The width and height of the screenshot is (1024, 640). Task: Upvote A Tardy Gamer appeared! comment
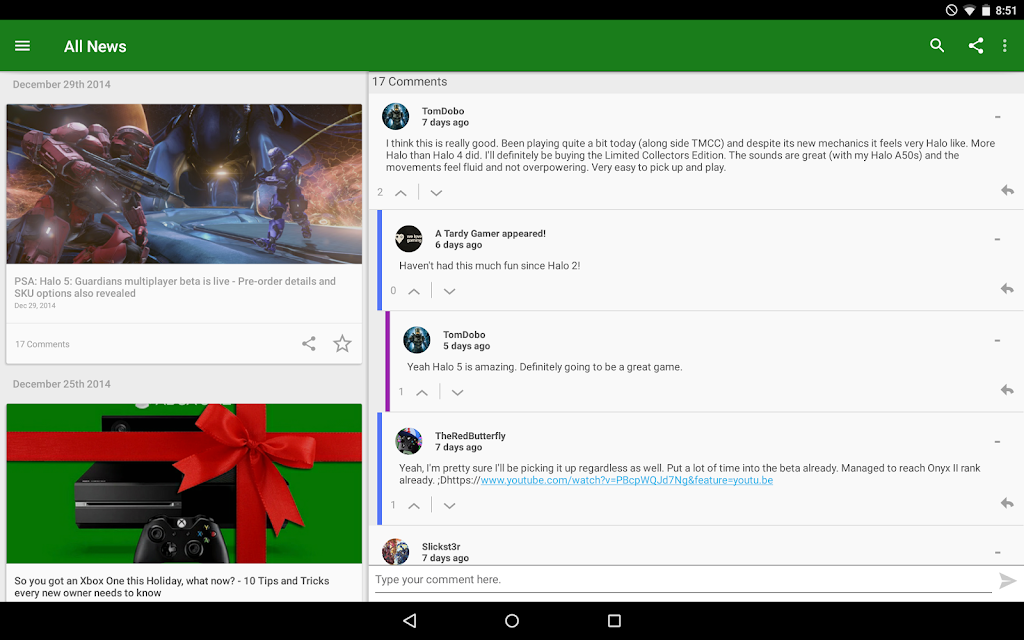point(414,291)
